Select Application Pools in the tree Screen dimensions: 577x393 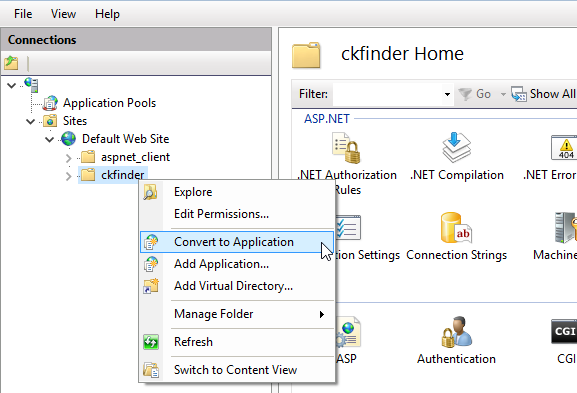109,103
